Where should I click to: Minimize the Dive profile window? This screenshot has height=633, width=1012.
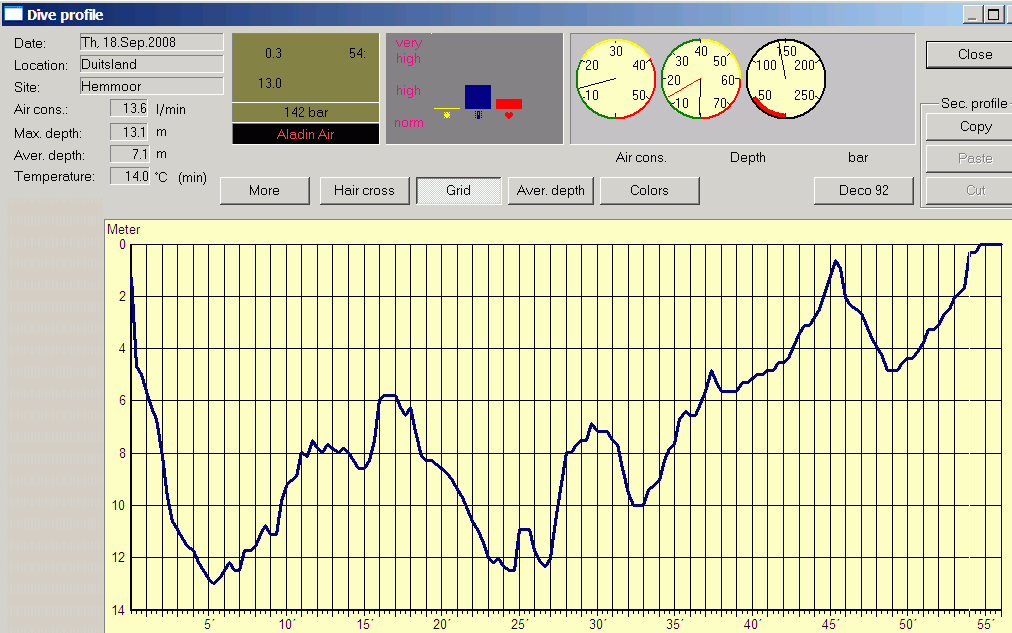point(973,14)
